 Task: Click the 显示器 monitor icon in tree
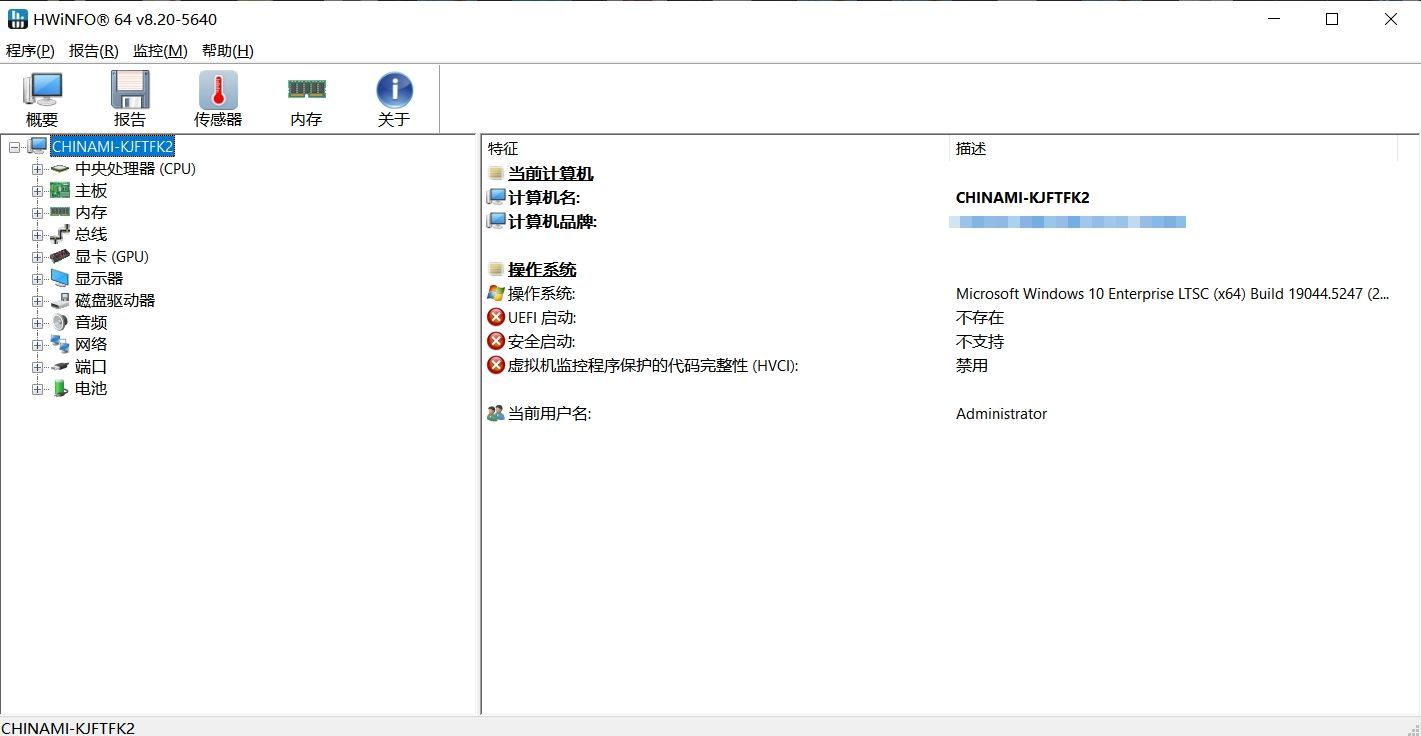pyautogui.click(x=60, y=279)
